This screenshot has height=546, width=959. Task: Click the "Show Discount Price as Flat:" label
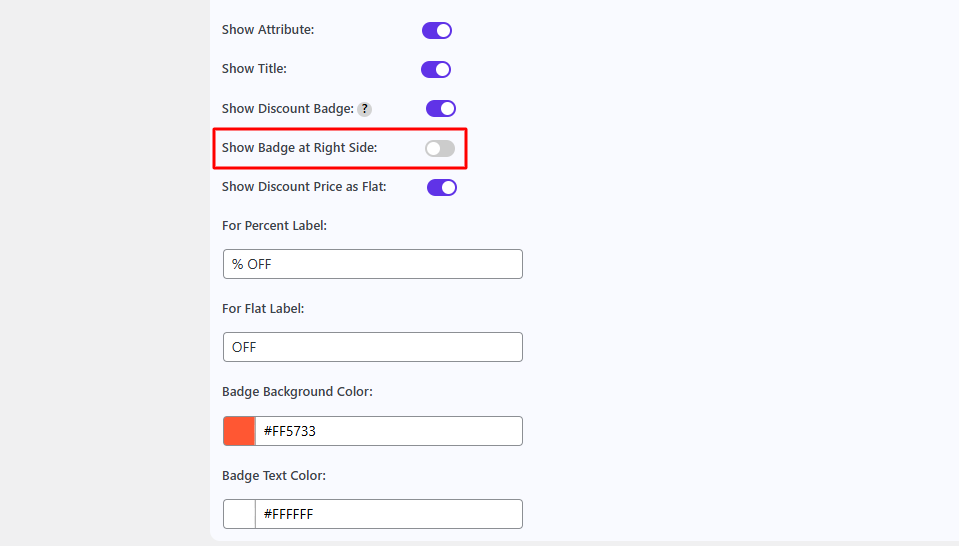(x=304, y=187)
